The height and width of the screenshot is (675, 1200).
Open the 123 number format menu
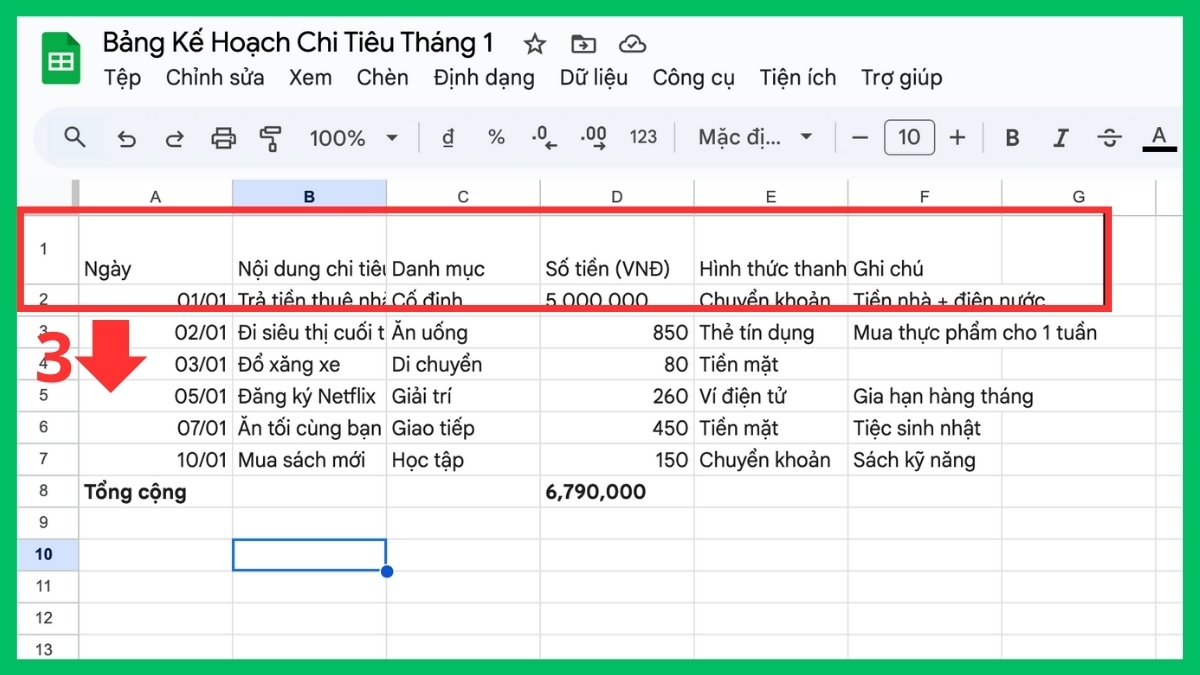(x=643, y=137)
